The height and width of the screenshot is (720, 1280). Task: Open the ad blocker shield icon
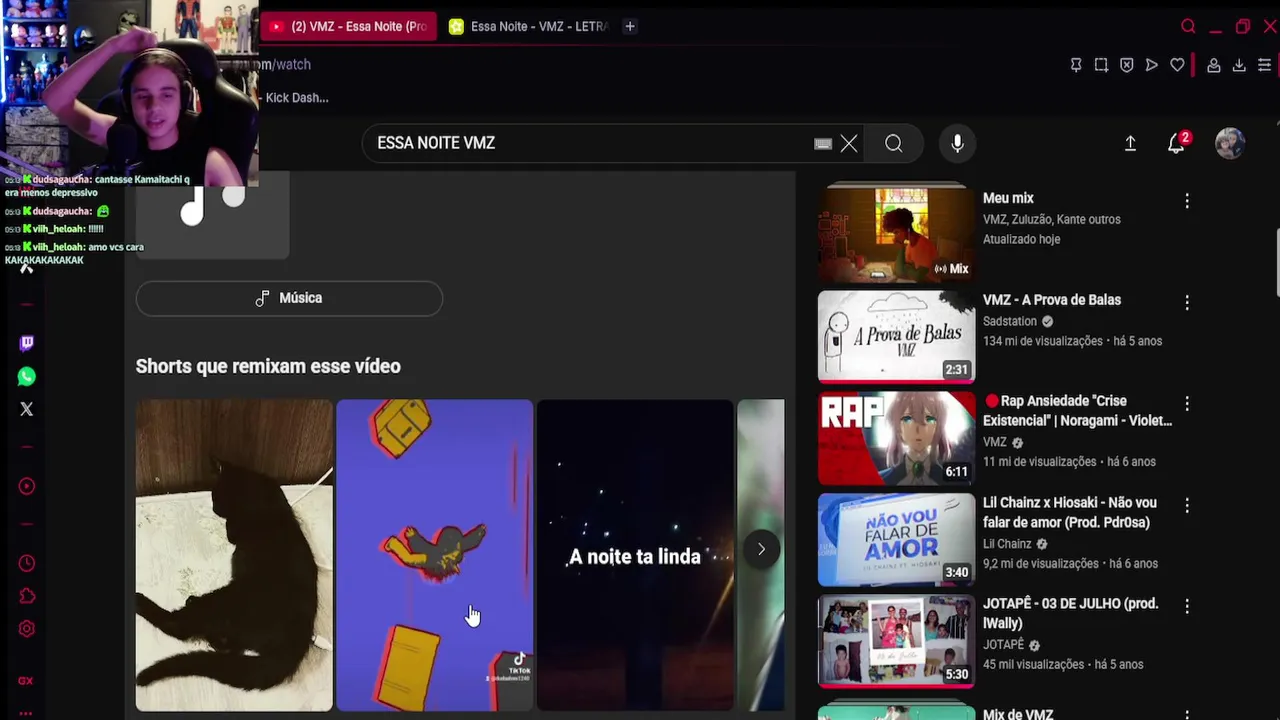click(1127, 65)
